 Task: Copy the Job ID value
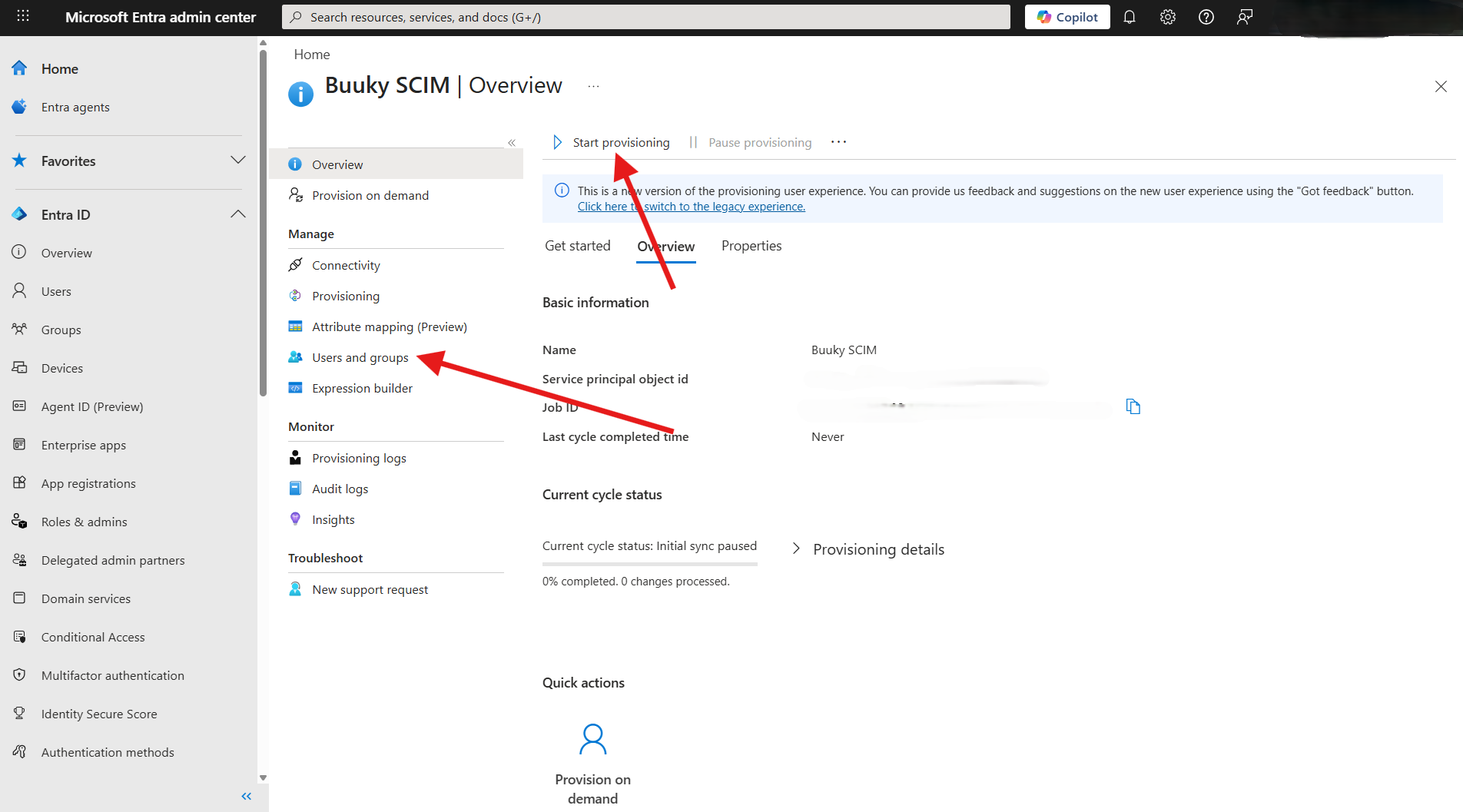click(1133, 406)
